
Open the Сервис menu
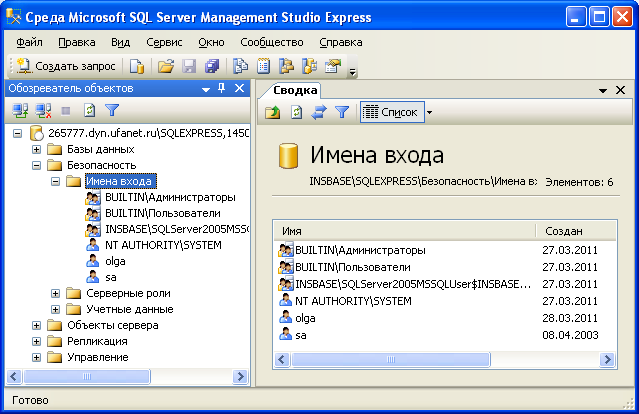[x=164, y=42]
